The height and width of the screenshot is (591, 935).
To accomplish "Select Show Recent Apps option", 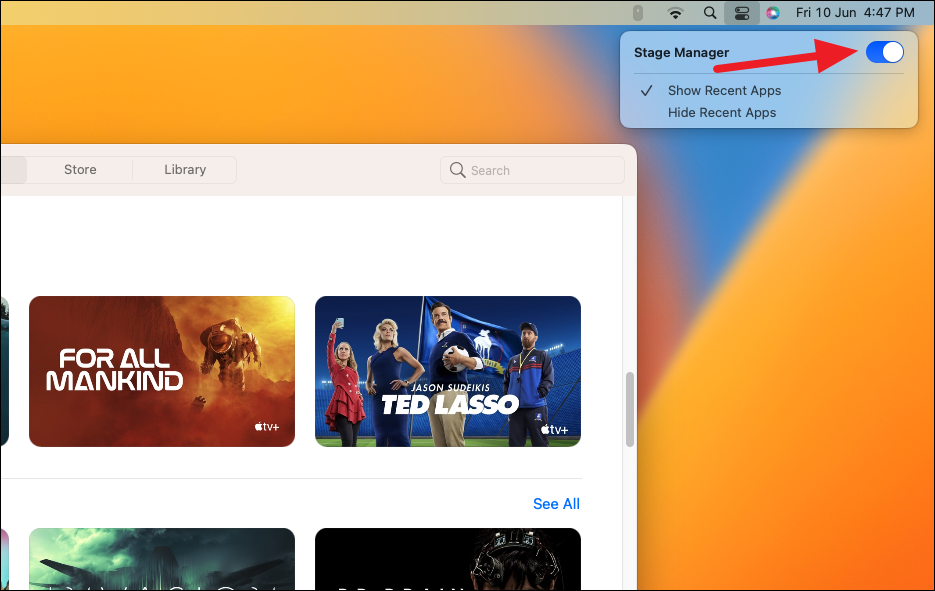I will coord(724,91).
